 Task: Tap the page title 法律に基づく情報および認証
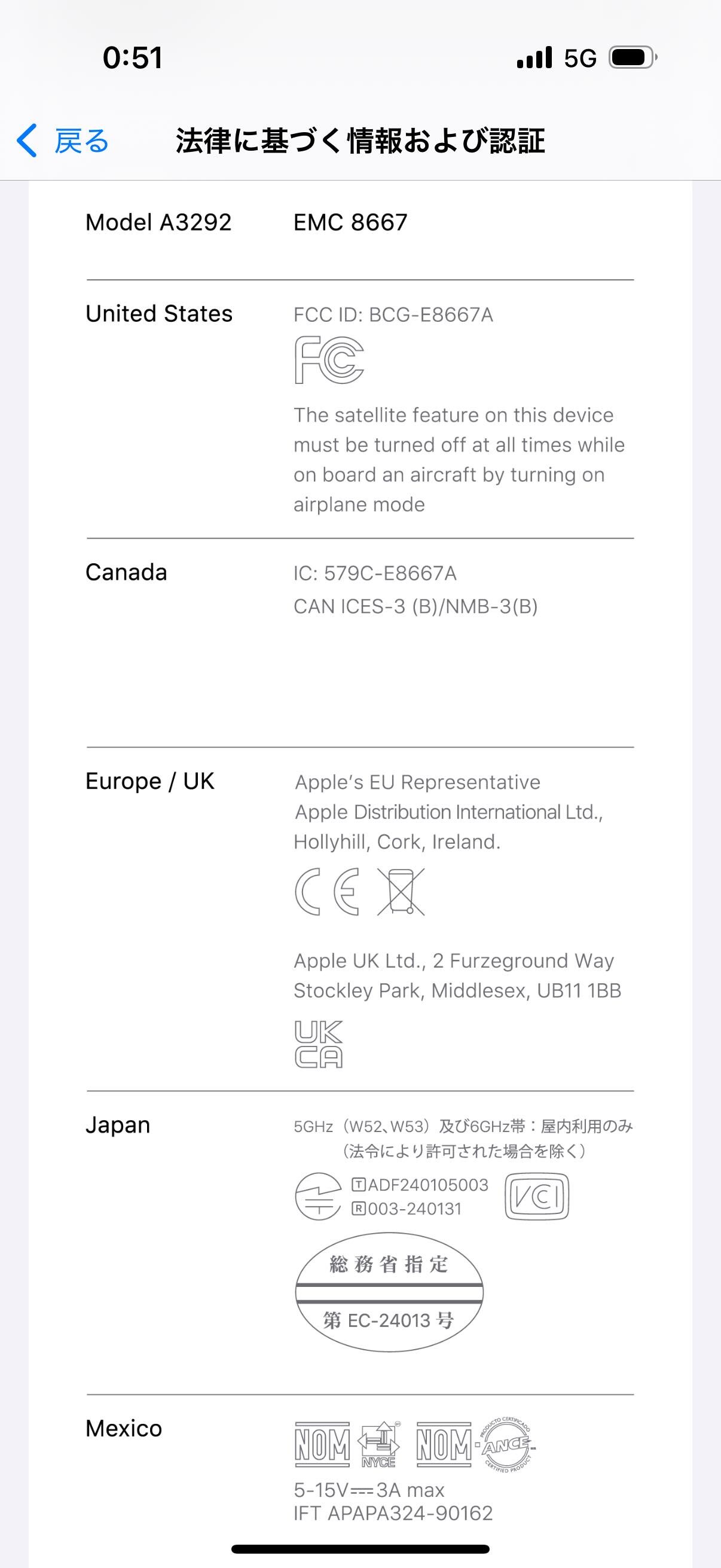point(360,141)
